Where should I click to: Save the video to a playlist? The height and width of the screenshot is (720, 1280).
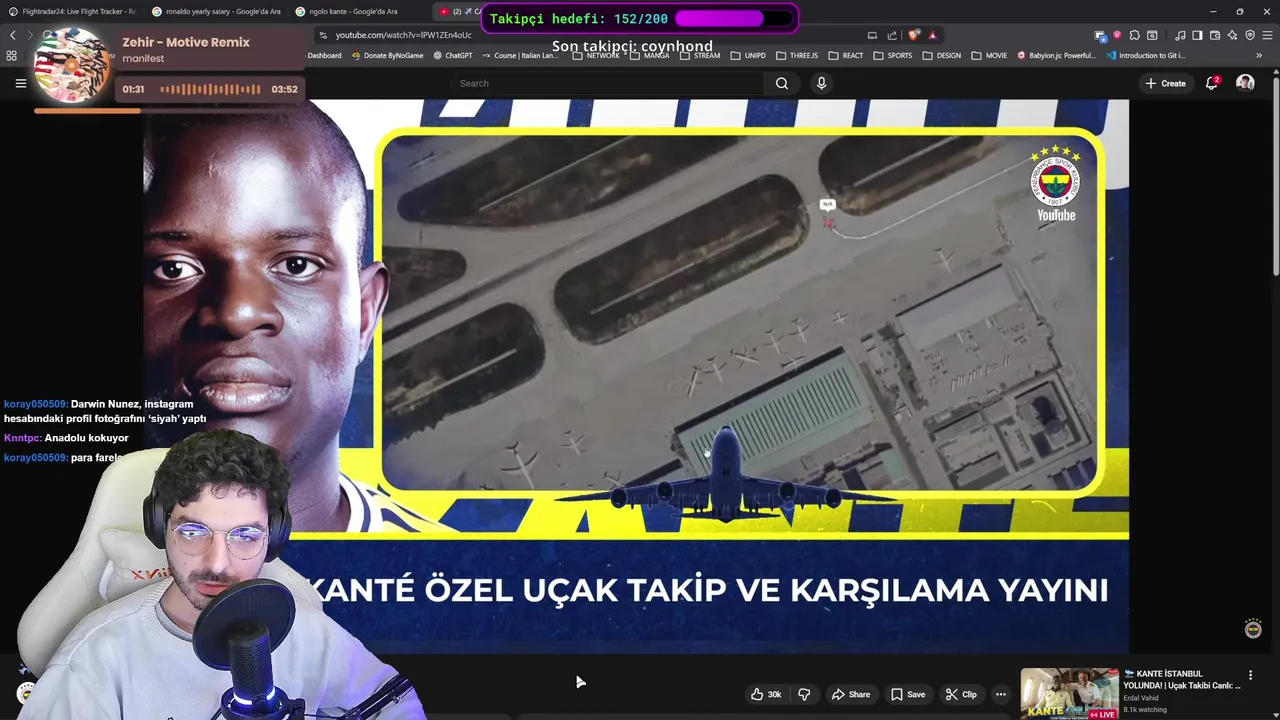[x=908, y=694]
